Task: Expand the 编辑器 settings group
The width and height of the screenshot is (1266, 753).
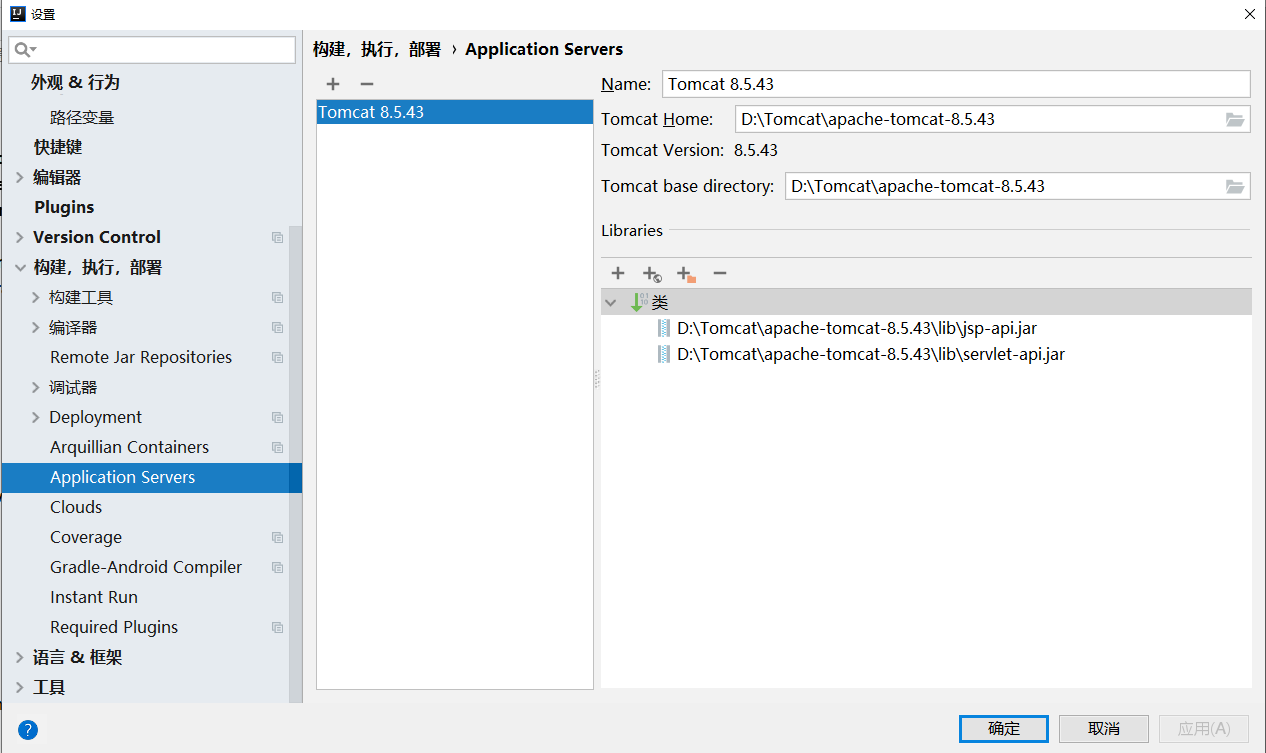Action: (20, 177)
